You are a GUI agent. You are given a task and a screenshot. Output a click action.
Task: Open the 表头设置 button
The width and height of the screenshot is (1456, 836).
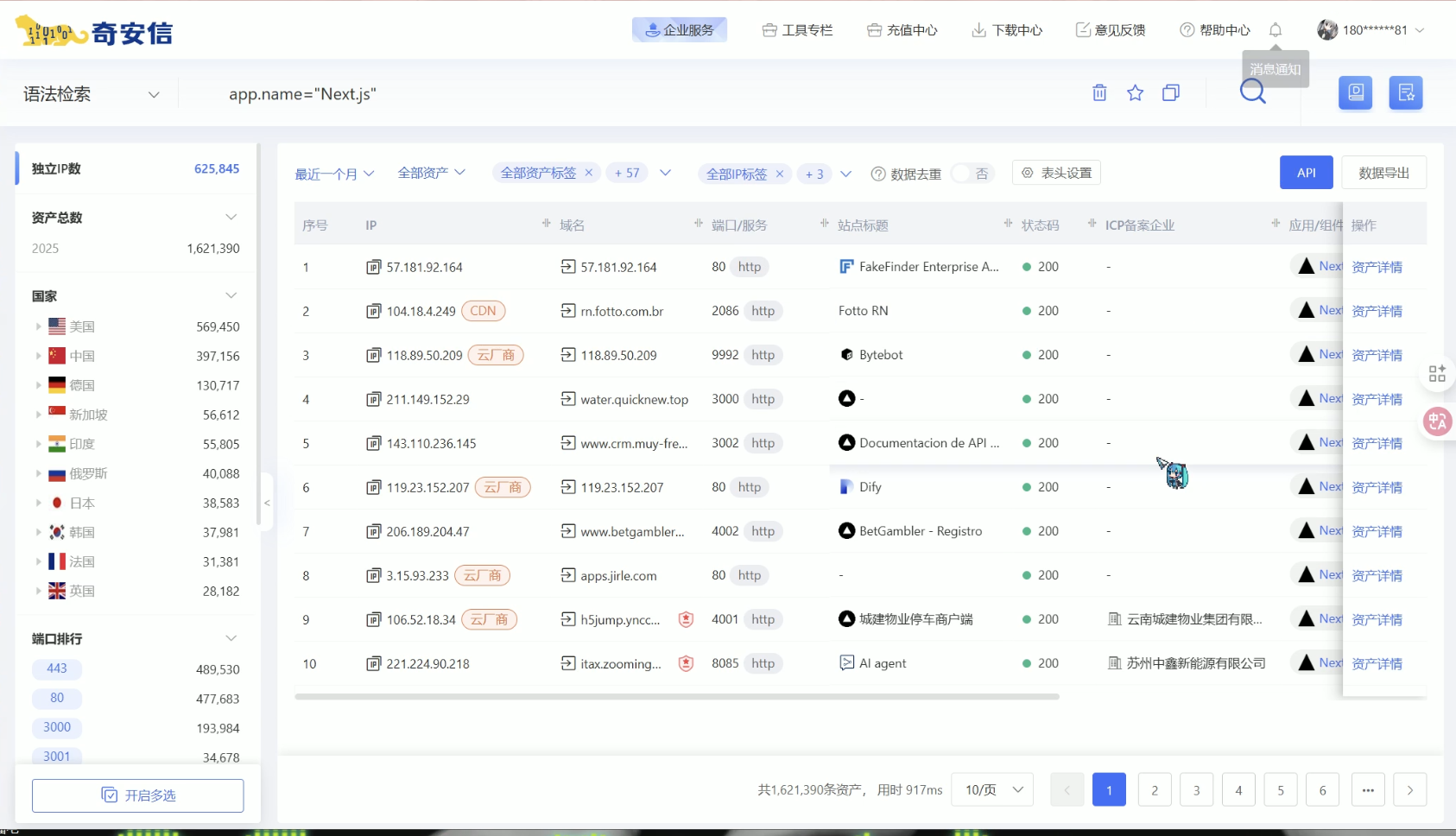click(1056, 173)
